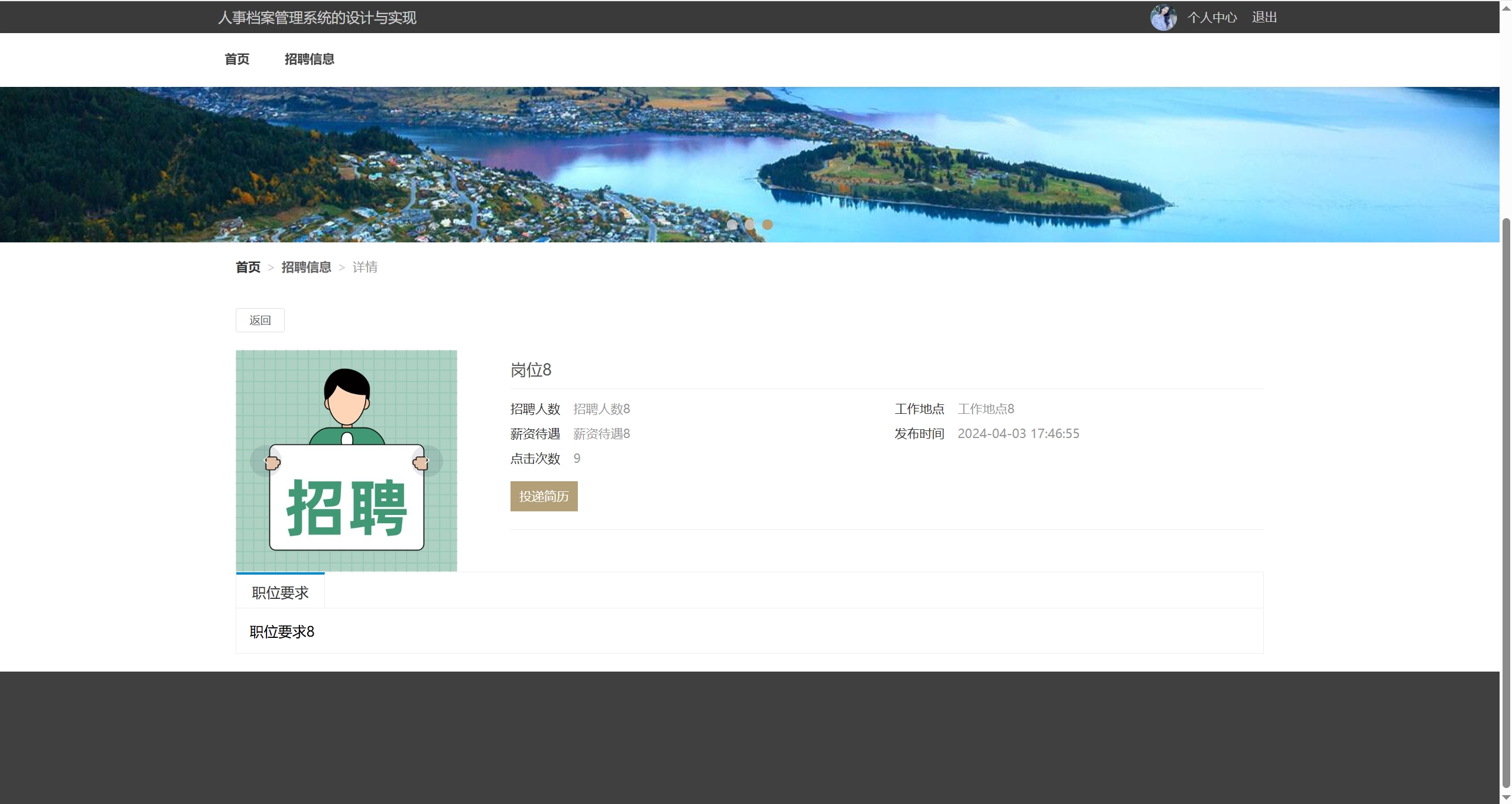
Task: Click the click count value 9
Action: [x=577, y=459]
